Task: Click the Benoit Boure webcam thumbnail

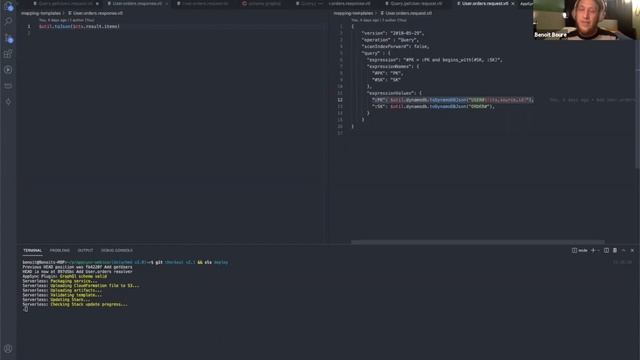Action: (x=586, y=20)
